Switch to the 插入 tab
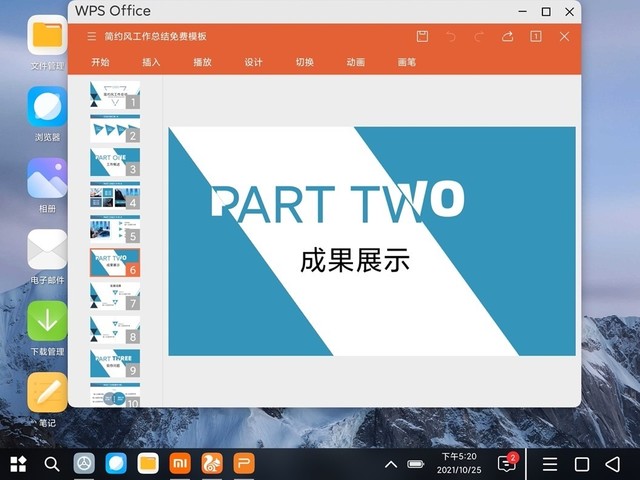 click(x=151, y=62)
